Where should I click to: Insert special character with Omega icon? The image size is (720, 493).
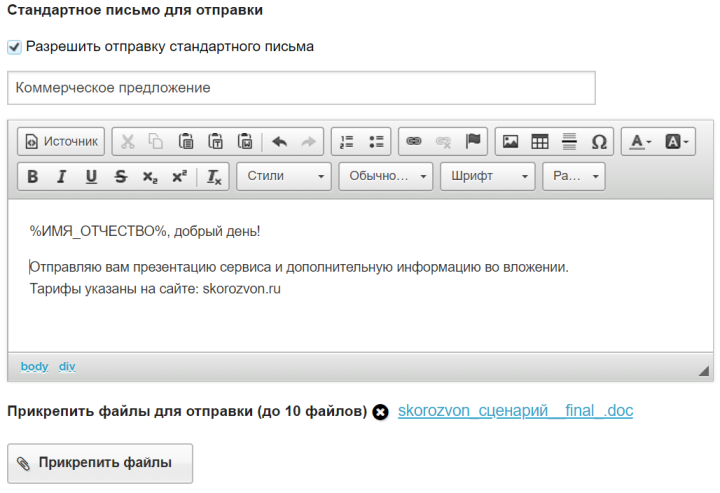[x=599, y=141]
